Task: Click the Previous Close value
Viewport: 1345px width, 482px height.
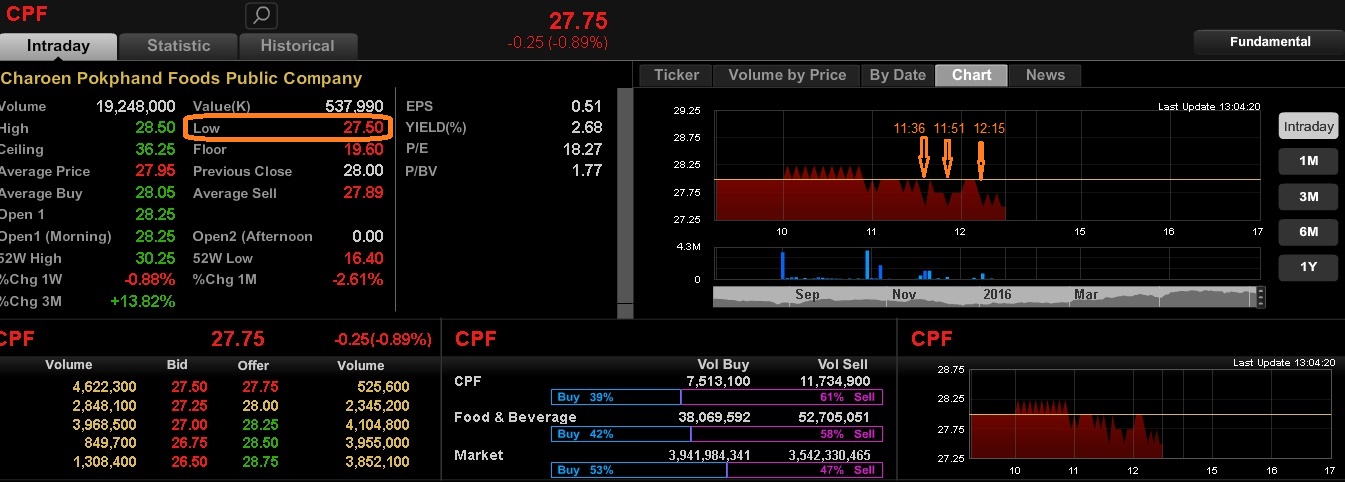Action: tap(363, 171)
